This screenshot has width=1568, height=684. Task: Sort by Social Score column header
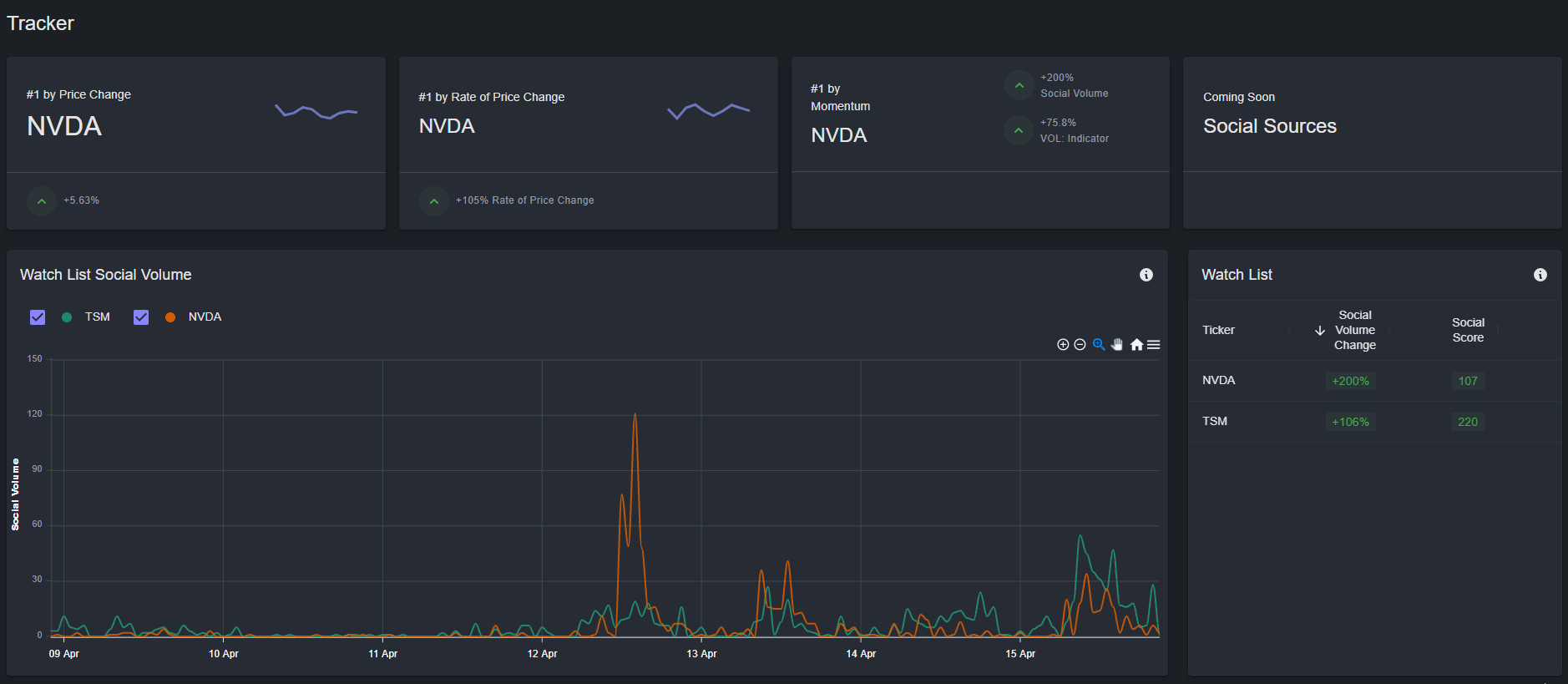pos(1468,330)
